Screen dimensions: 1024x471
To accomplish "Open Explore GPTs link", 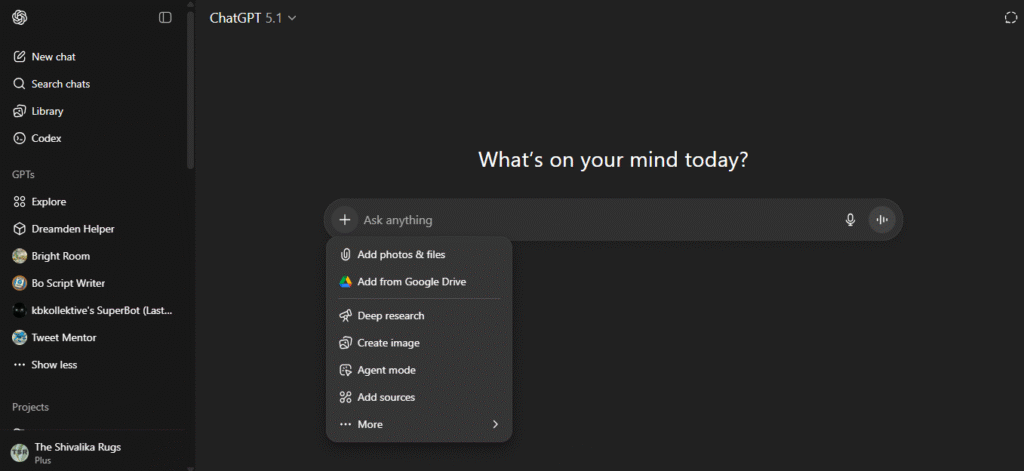I will pos(95,202).
